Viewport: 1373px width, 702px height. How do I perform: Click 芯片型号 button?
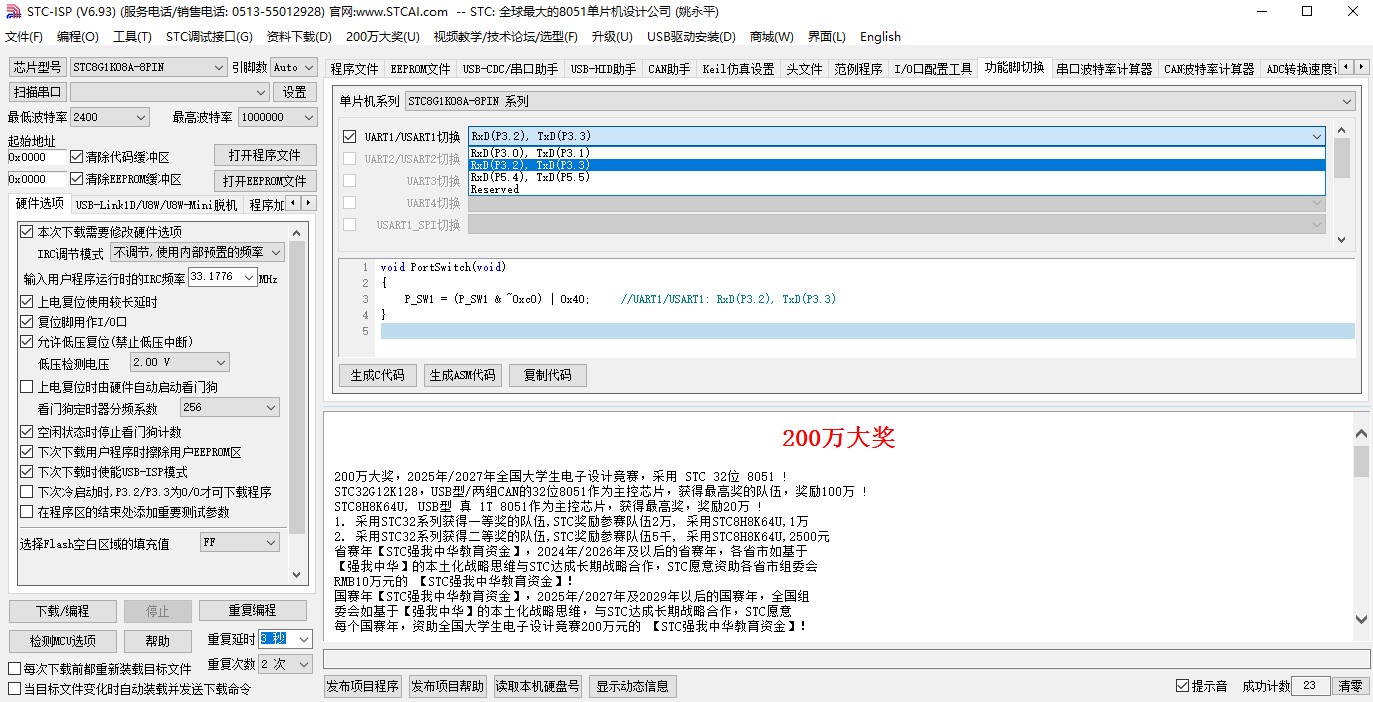[38, 67]
